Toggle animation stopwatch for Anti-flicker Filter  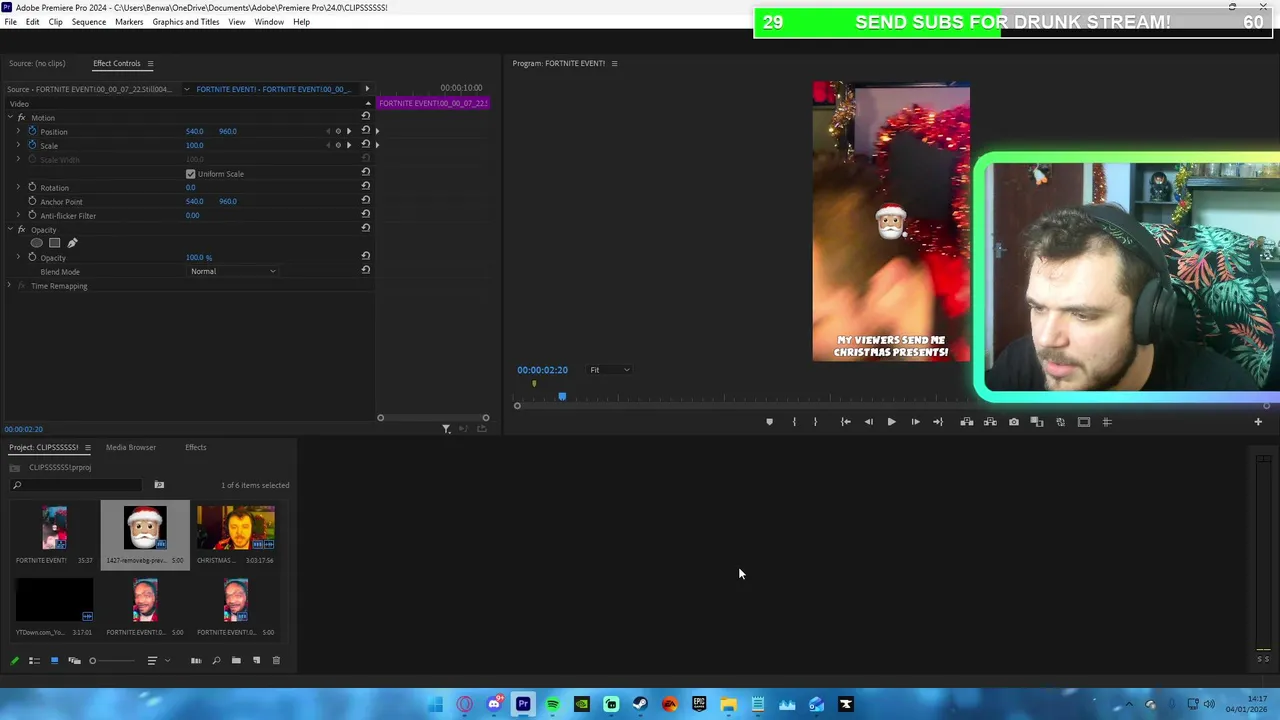(32, 215)
